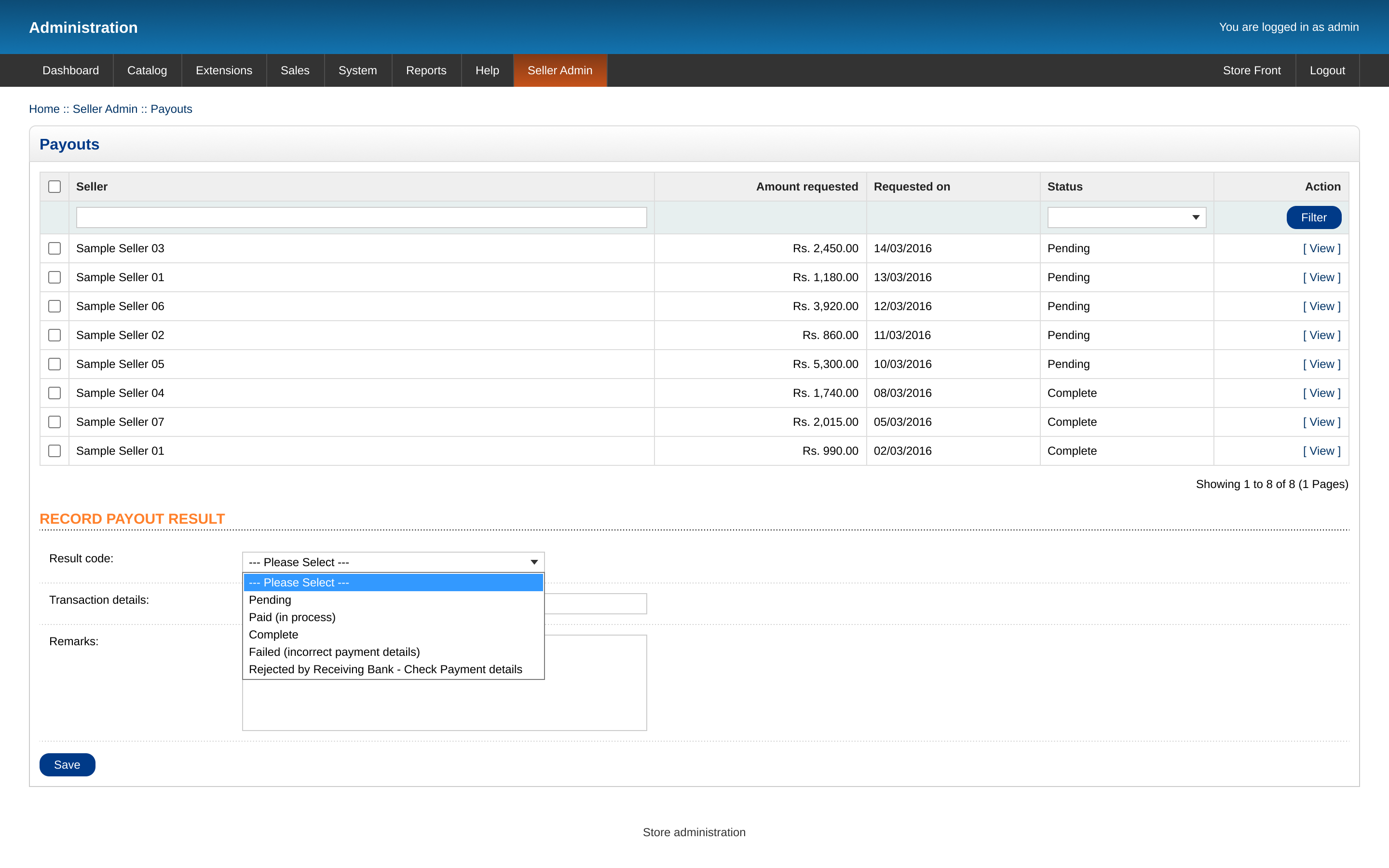
Task: Open the Seller Admin menu
Action: 560,70
